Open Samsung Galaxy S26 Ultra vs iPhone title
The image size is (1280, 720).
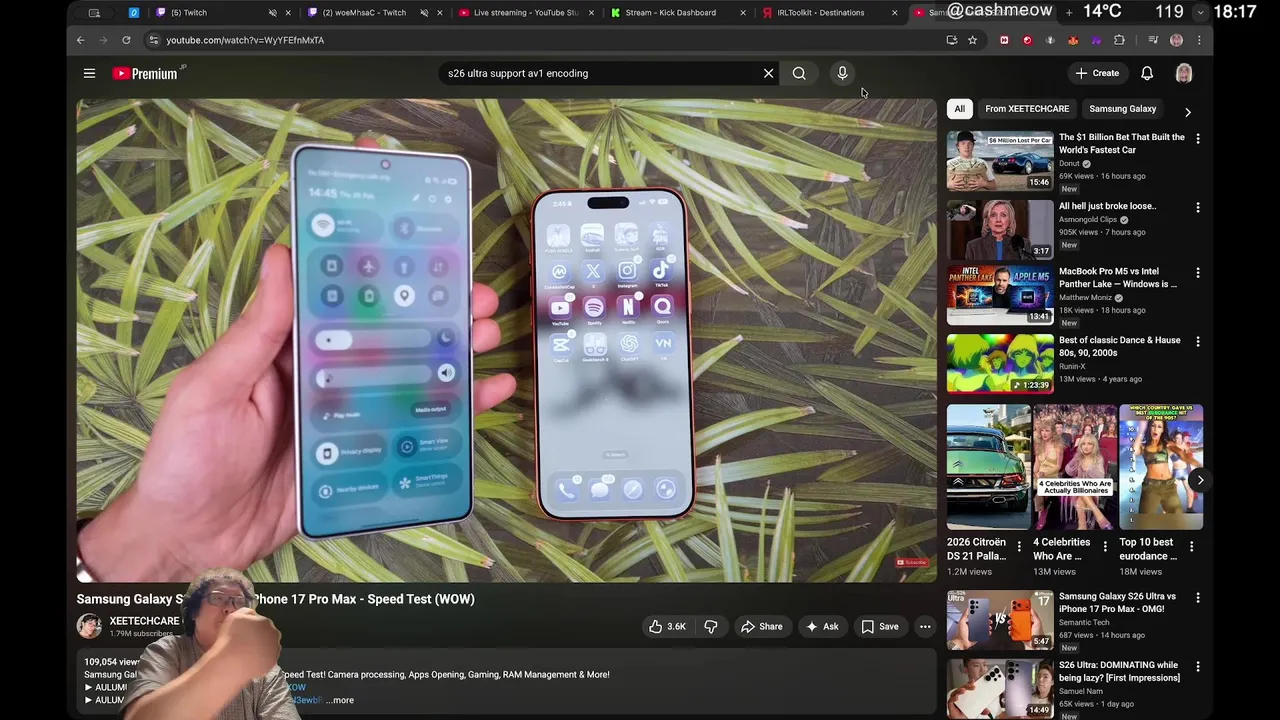coord(1117,603)
